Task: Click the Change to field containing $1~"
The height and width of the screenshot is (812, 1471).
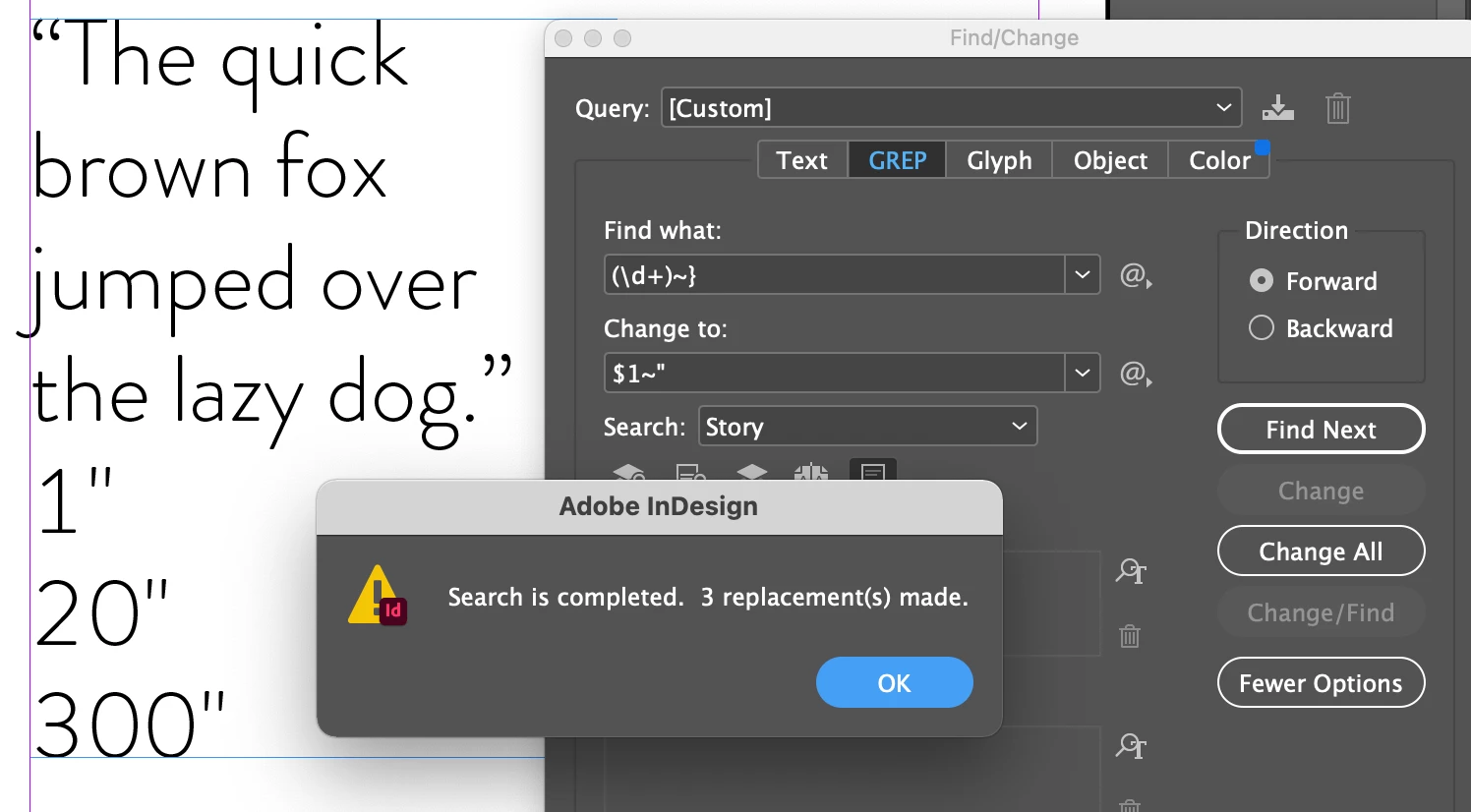Action: coord(834,374)
